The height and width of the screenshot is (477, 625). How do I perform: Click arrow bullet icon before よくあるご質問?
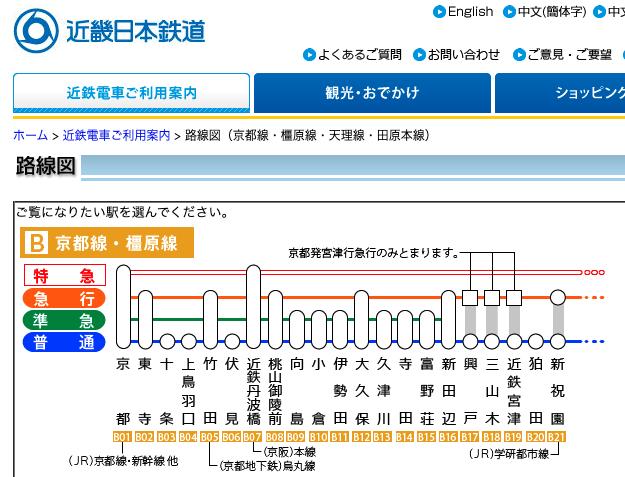pyautogui.click(x=309, y=55)
